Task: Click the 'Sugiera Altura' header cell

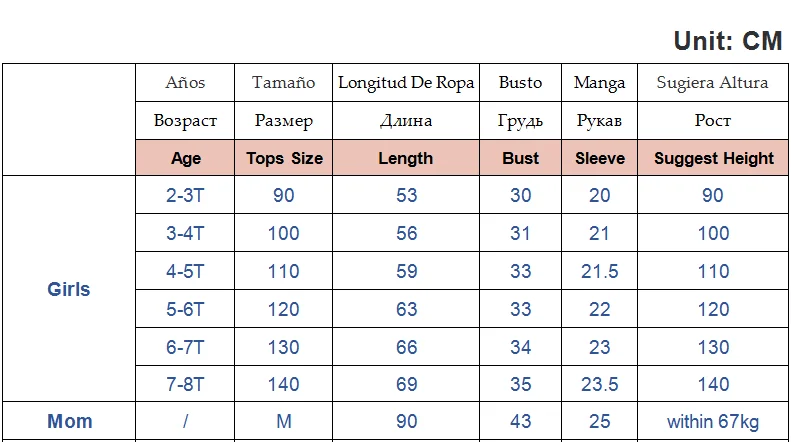Action: click(x=713, y=83)
